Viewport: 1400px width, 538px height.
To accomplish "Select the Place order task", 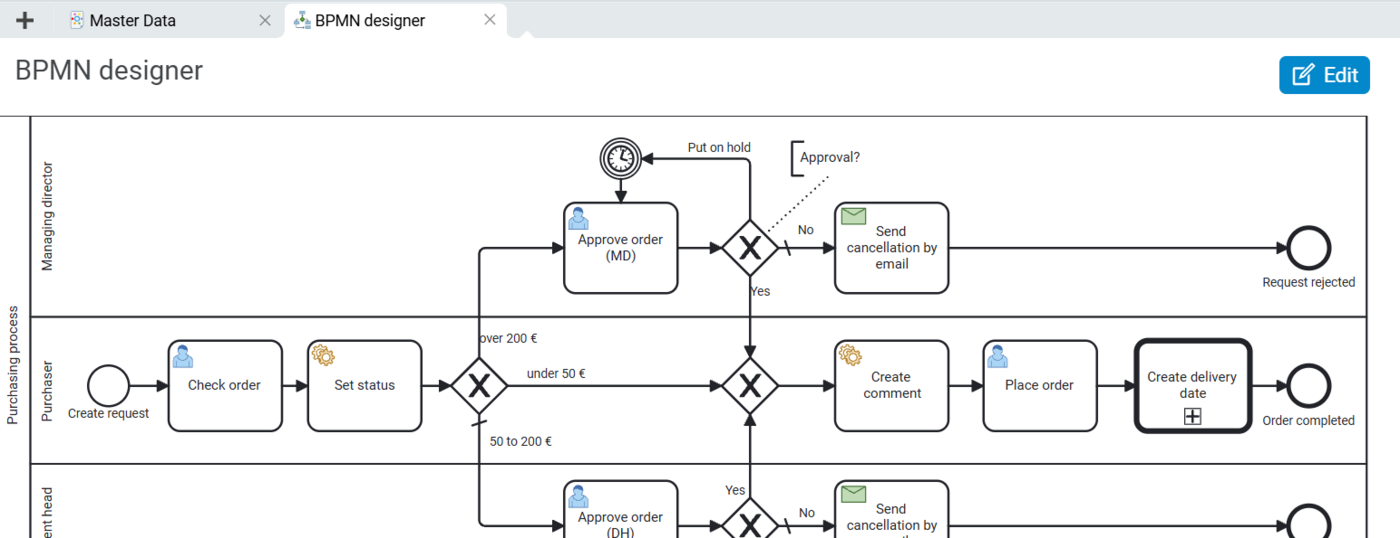I will click(x=1040, y=385).
